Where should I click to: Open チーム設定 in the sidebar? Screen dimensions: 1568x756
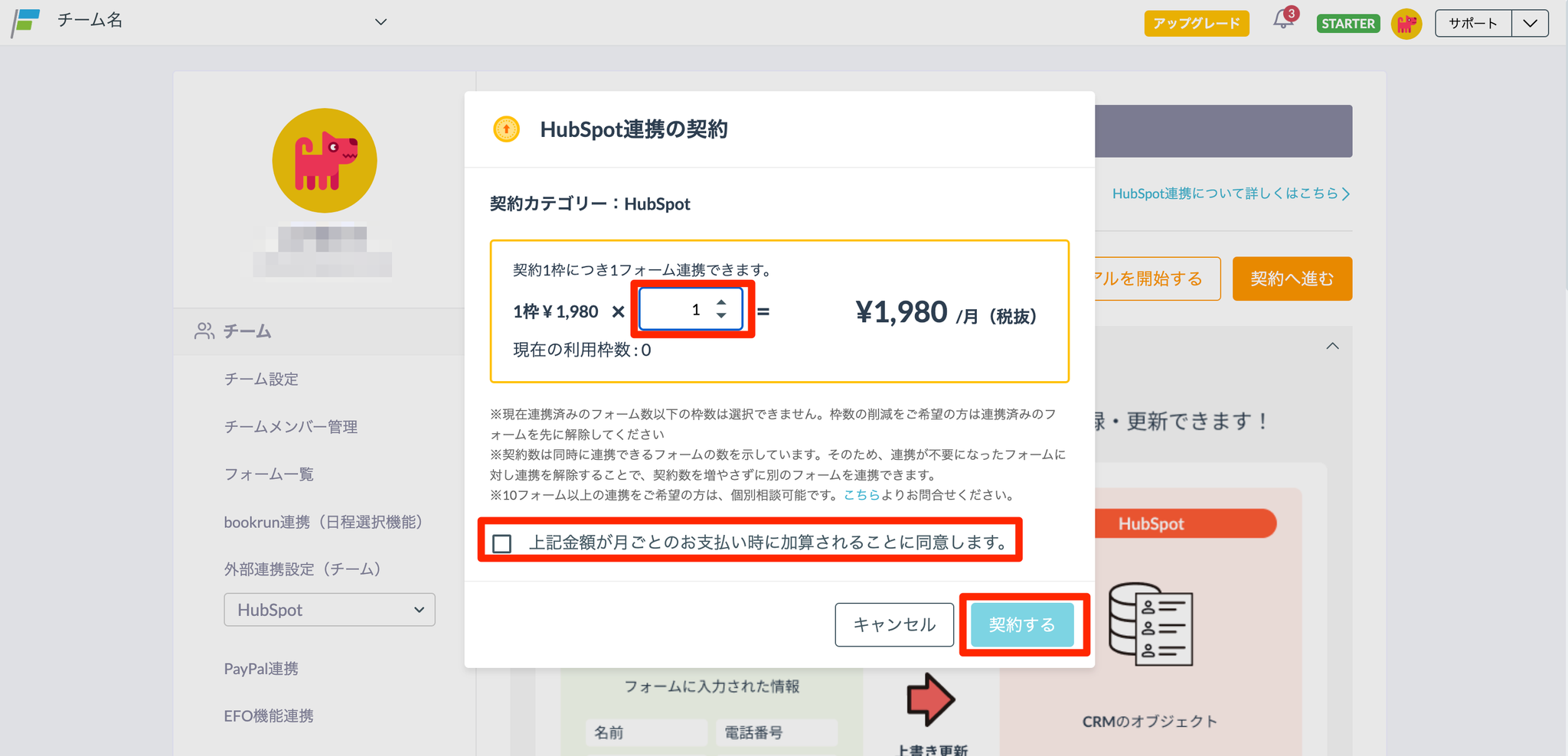tap(261, 379)
